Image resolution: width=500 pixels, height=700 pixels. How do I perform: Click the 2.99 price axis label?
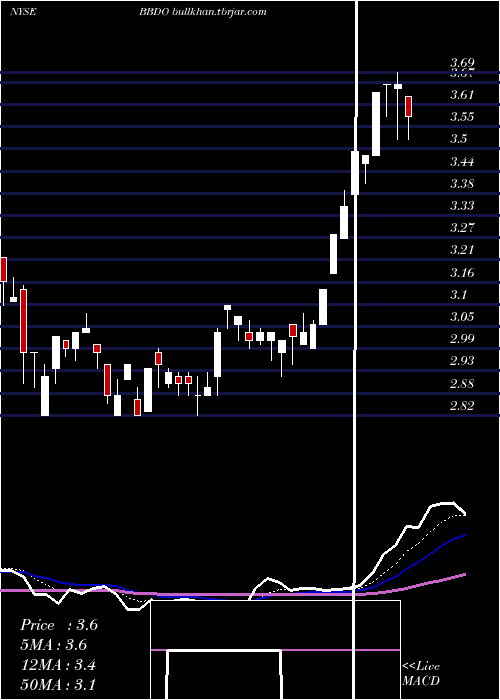(462, 338)
